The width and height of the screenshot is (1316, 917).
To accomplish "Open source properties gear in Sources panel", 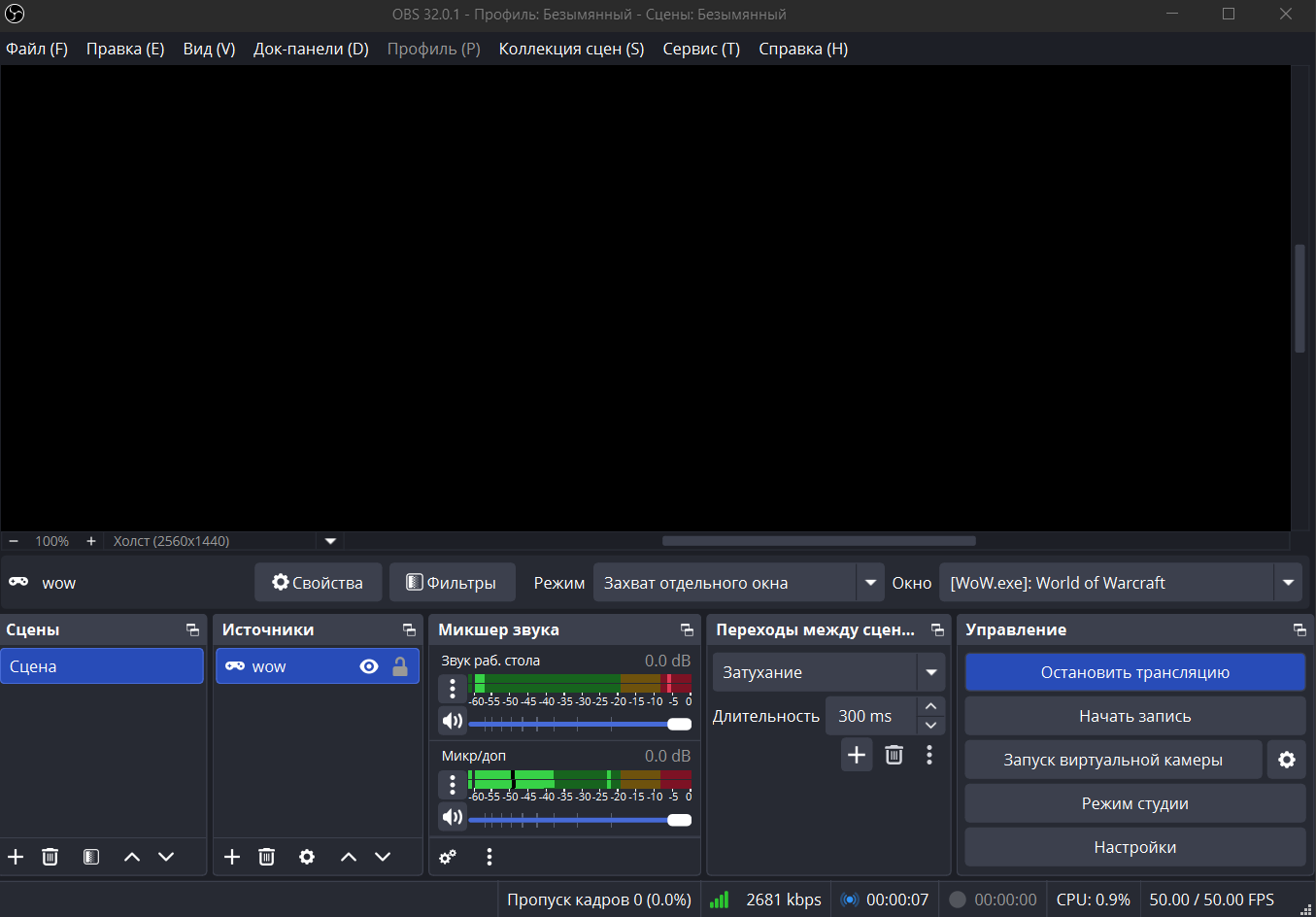I will tap(307, 857).
